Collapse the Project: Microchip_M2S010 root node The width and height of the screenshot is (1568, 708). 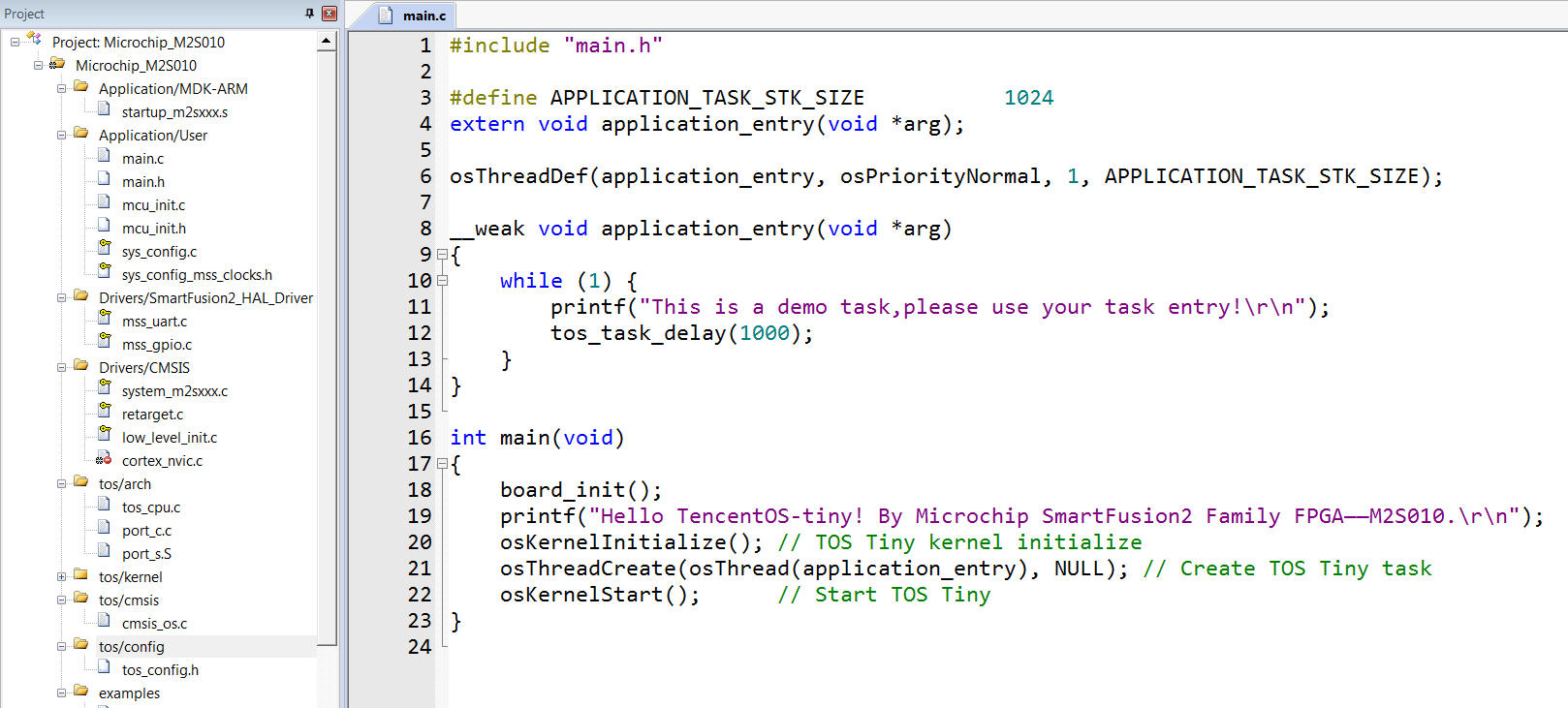point(16,43)
